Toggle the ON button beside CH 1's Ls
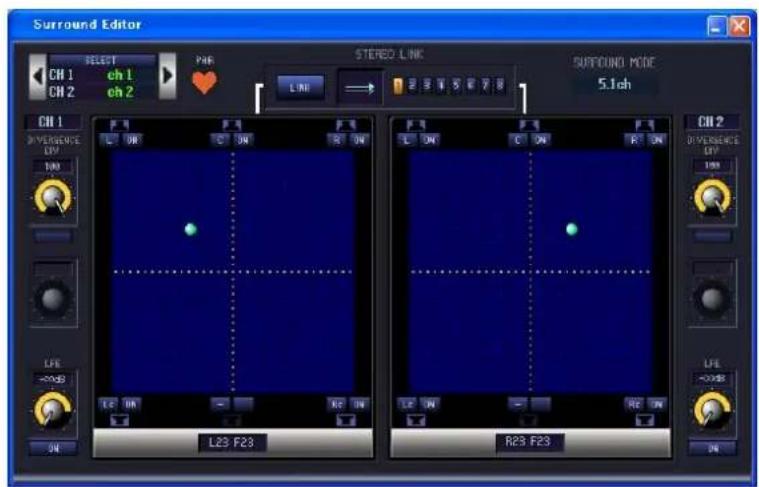 point(131,404)
